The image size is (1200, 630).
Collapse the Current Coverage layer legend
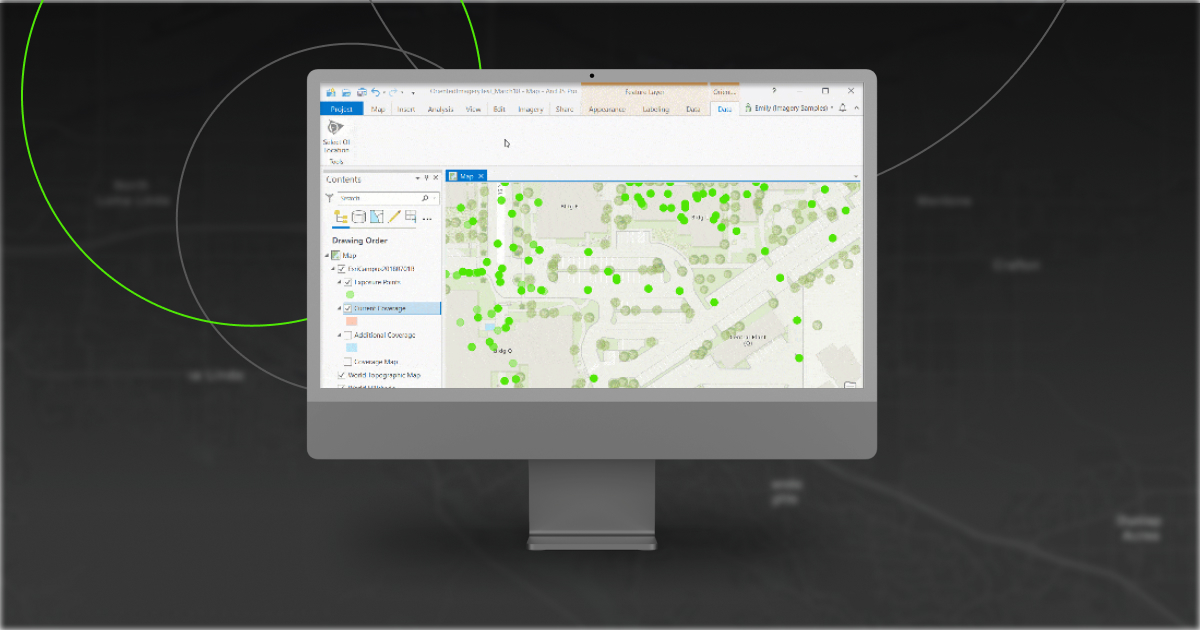coord(339,309)
